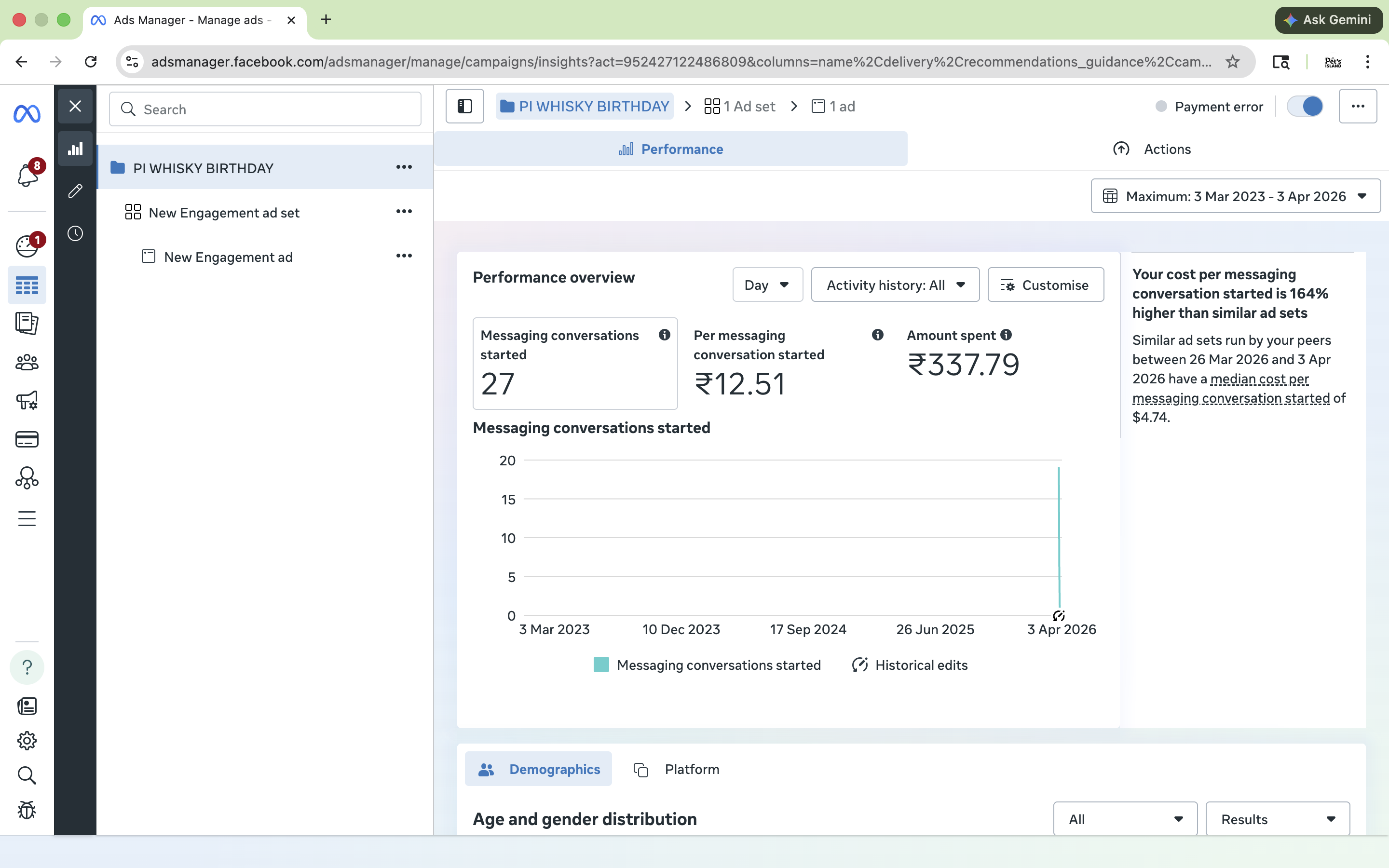Click the billing card icon in sidebar
Image resolution: width=1389 pixels, height=868 pixels.
pyautogui.click(x=27, y=439)
